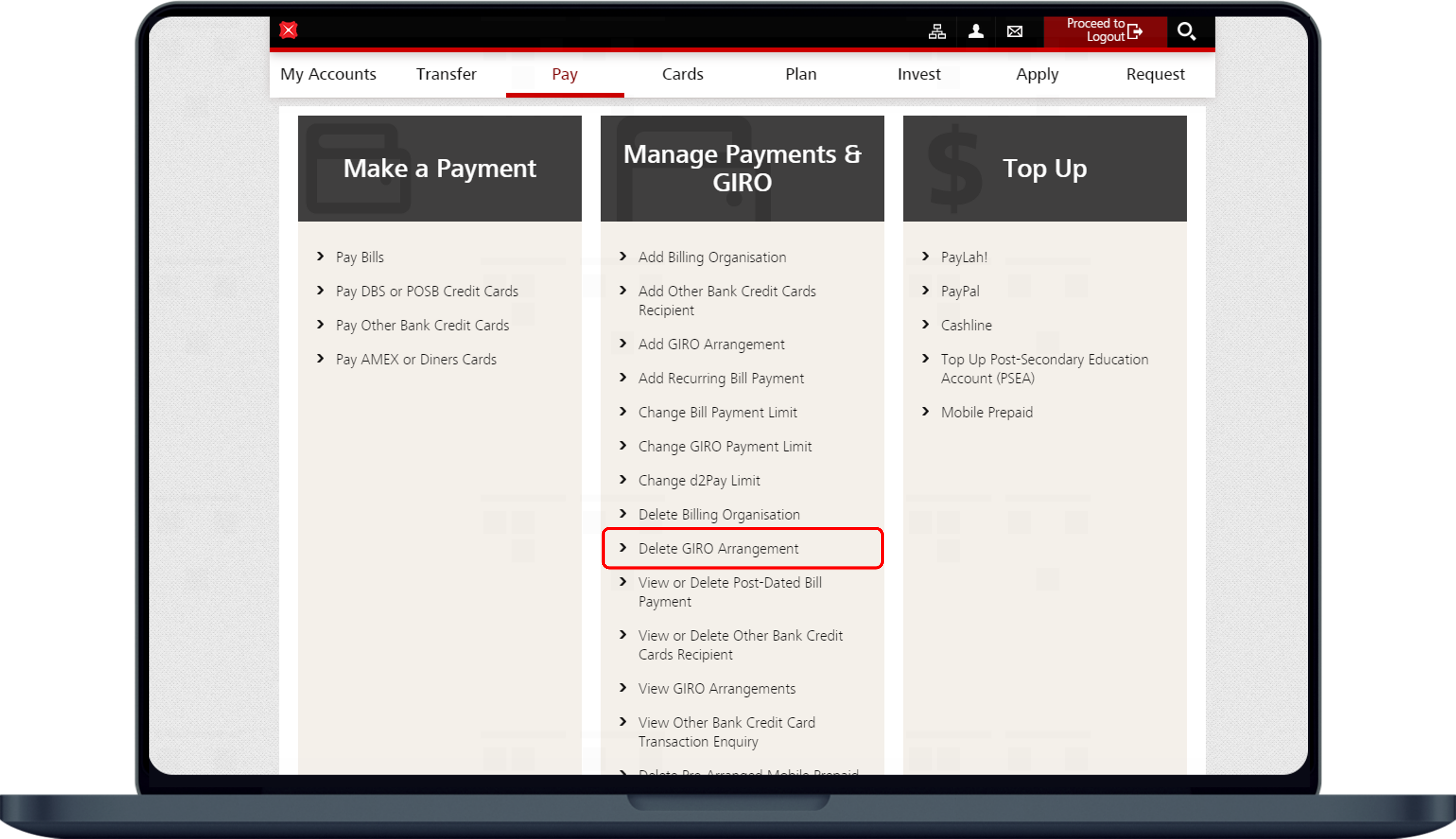The image size is (1456, 839).
Task: Click chevron beside Add GIRO Arrangement
Action: (x=623, y=344)
